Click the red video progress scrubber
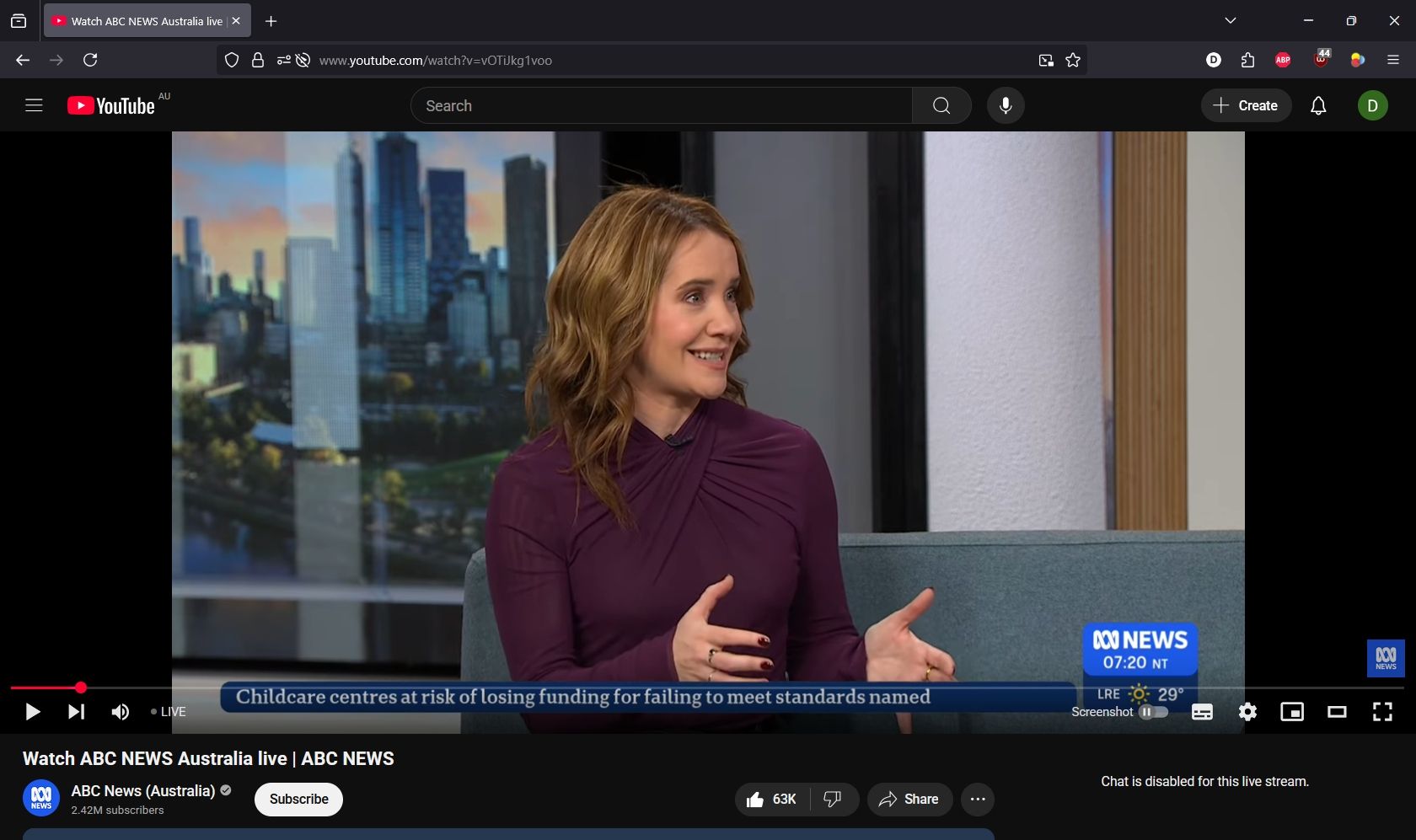1416x840 pixels. 81,688
